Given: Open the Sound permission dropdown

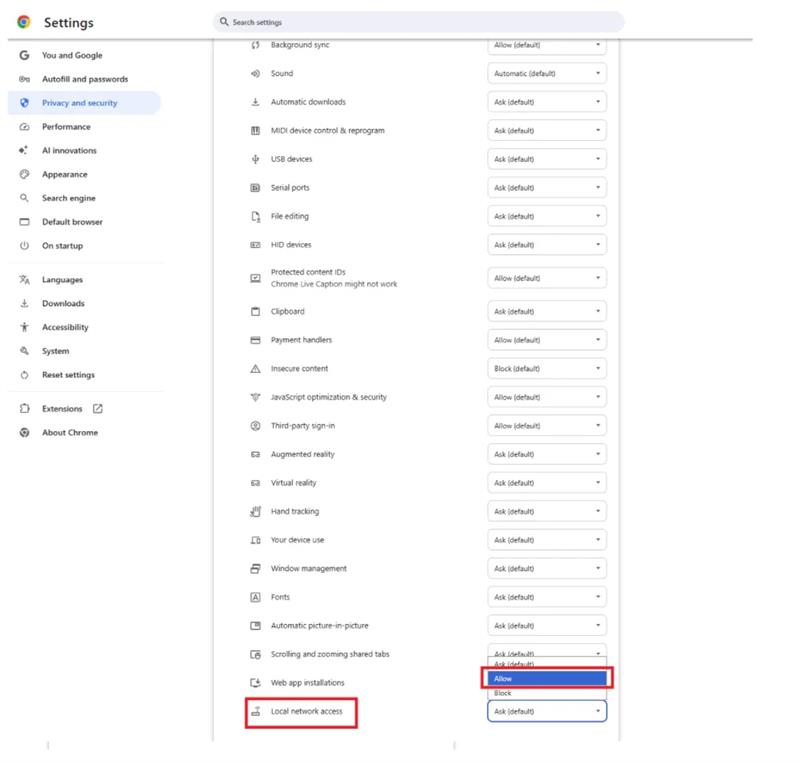Looking at the screenshot, I should 546,73.
